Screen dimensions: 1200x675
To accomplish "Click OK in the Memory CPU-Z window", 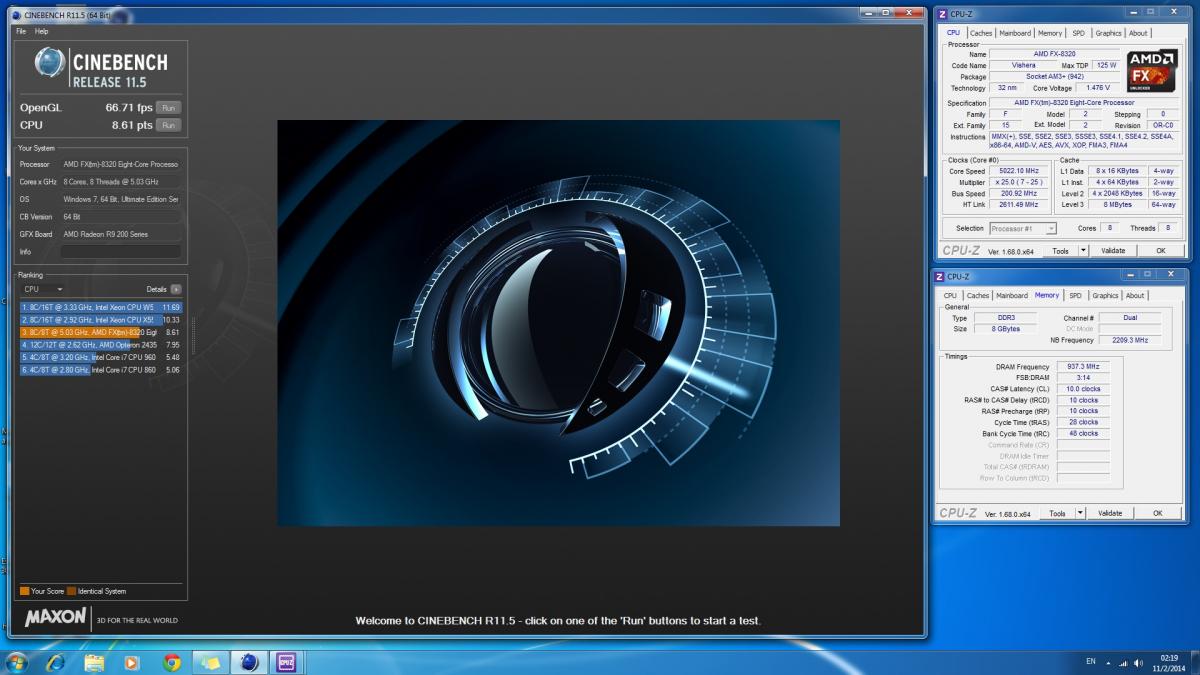I will [x=1157, y=513].
